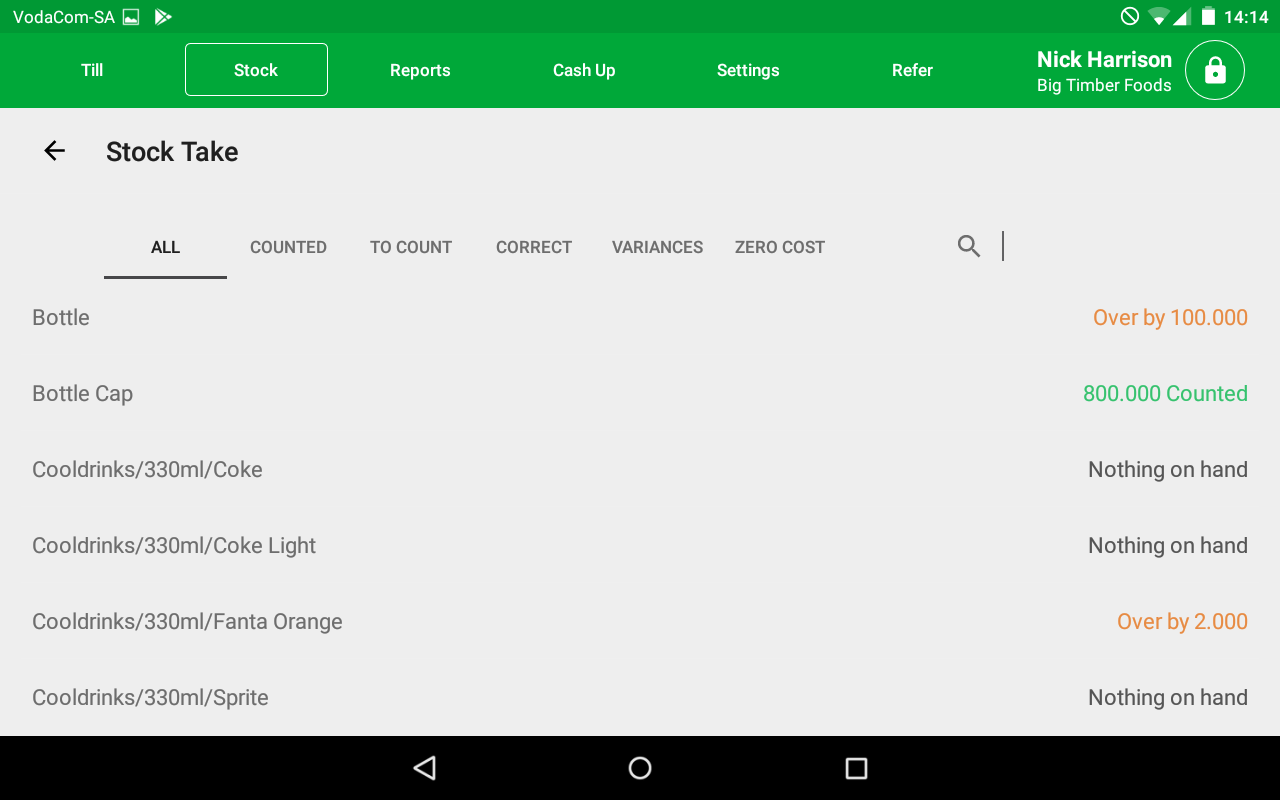The image size is (1280, 800).
Task: Tap 'Nothing on hand' in the Coke Light row
Action: [1168, 546]
